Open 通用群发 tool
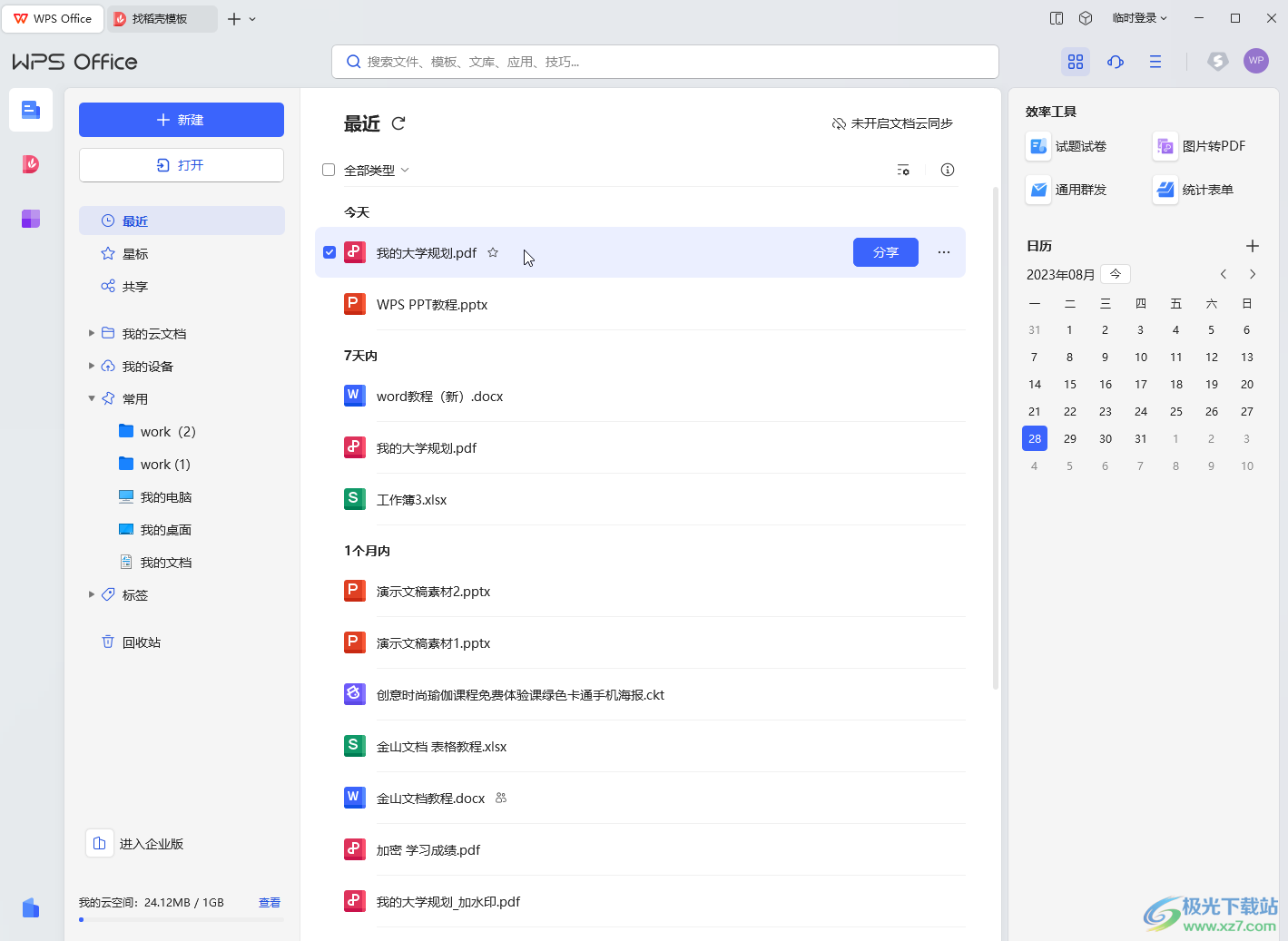1288x941 pixels. point(1067,190)
